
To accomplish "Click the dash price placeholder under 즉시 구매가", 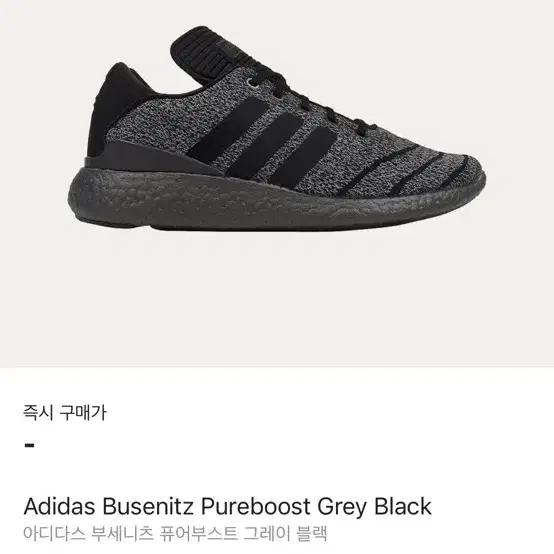I will point(30,445).
